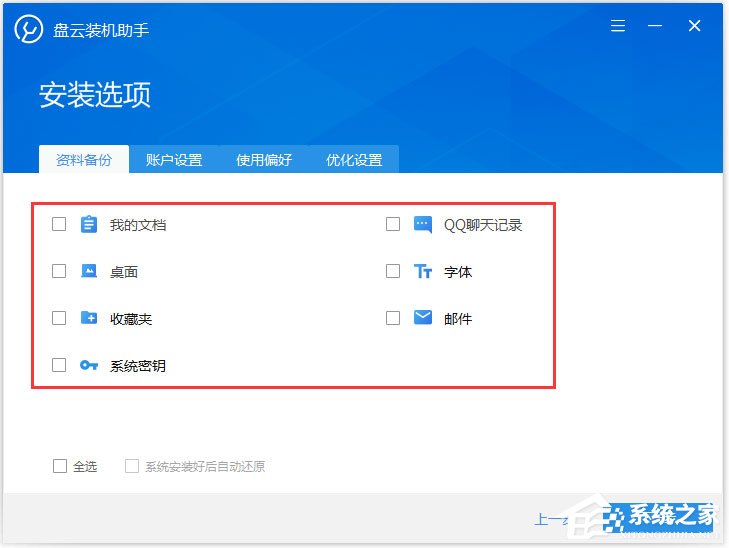Open the hamburger menu in title bar
The image size is (729, 548).
[618, 26]
